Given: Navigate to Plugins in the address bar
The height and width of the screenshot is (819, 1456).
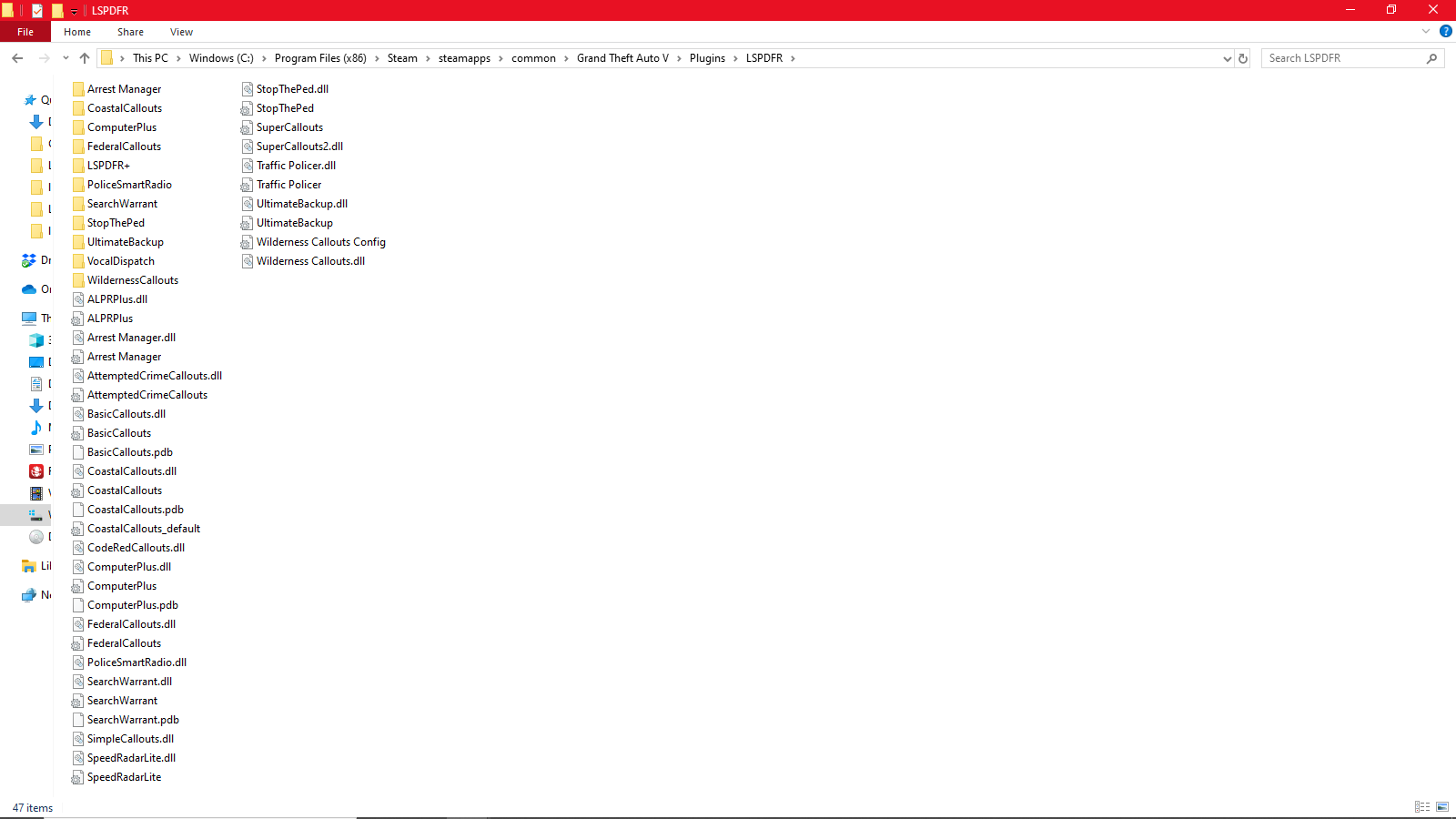Looking at the screenshot, I should (x=707, y=58).
